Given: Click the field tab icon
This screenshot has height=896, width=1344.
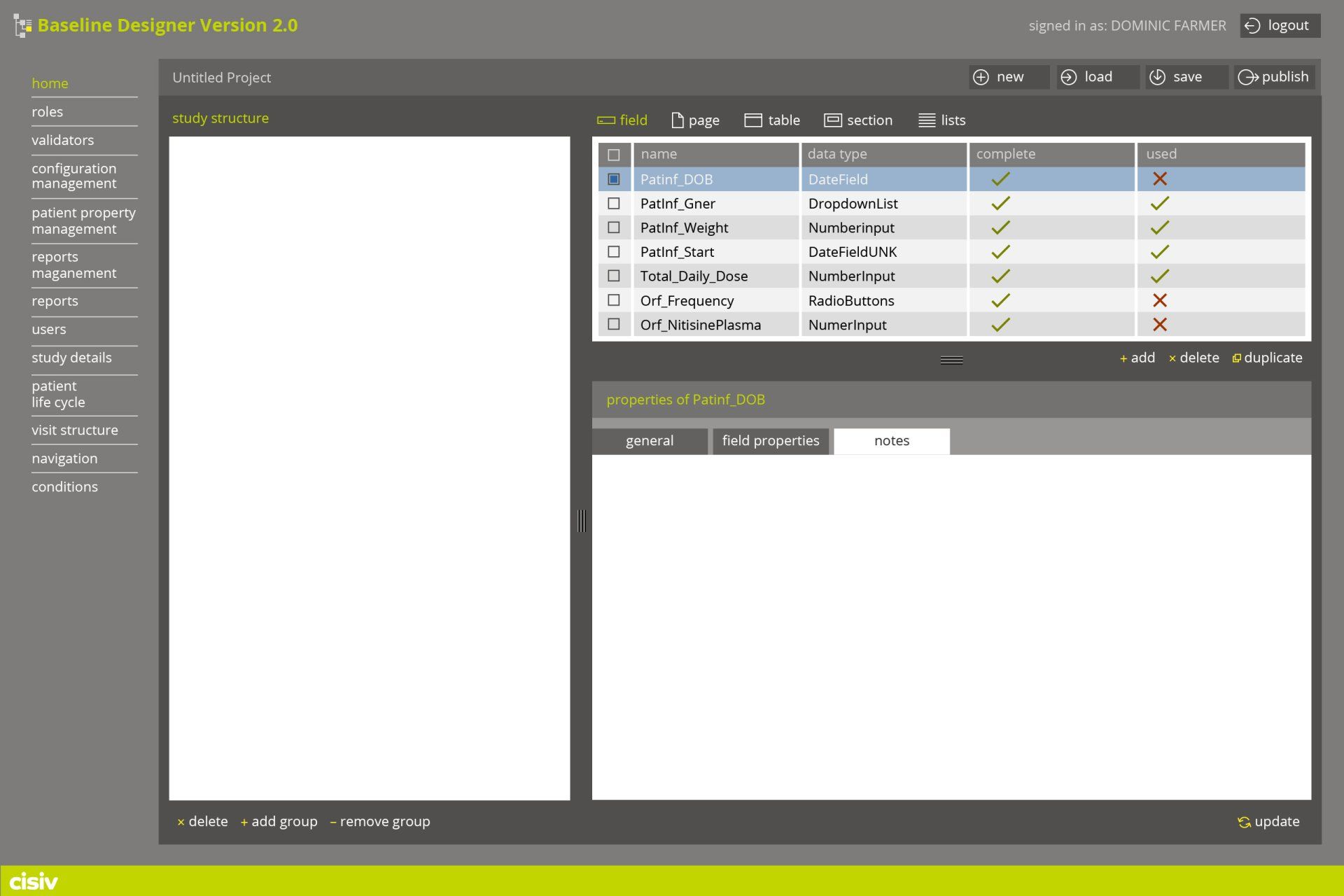Looking at the screenshot, I should 605,120.
